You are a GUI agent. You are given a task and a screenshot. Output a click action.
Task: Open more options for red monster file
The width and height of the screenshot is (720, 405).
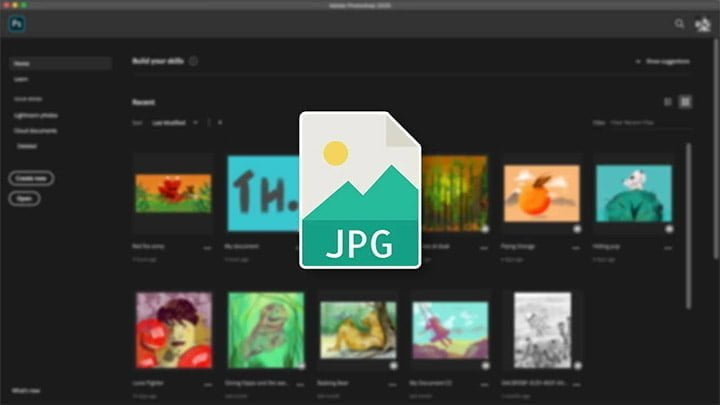tap(208, 248)
